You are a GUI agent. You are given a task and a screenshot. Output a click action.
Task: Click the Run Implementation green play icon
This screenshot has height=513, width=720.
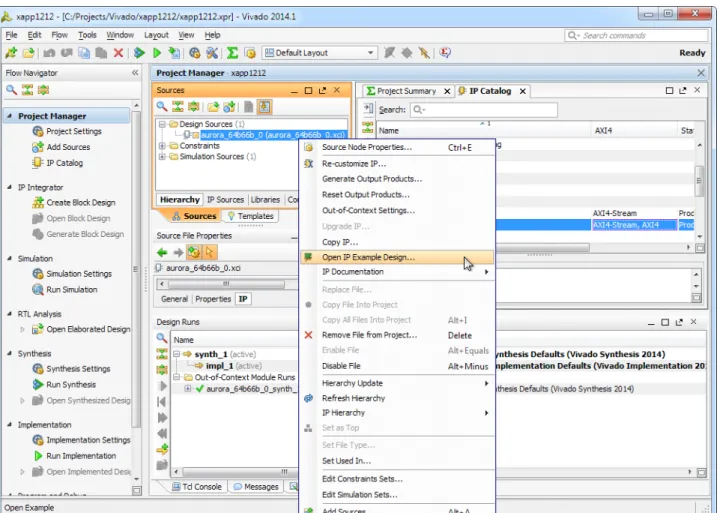point(38,456)
